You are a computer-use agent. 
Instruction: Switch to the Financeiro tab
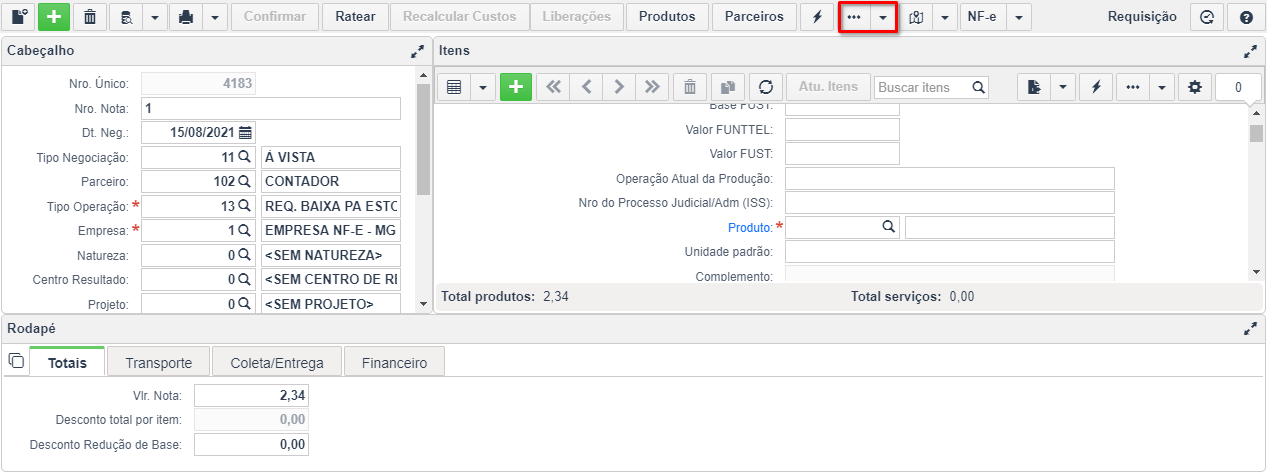pyautogui.click(x=395, y=363)
